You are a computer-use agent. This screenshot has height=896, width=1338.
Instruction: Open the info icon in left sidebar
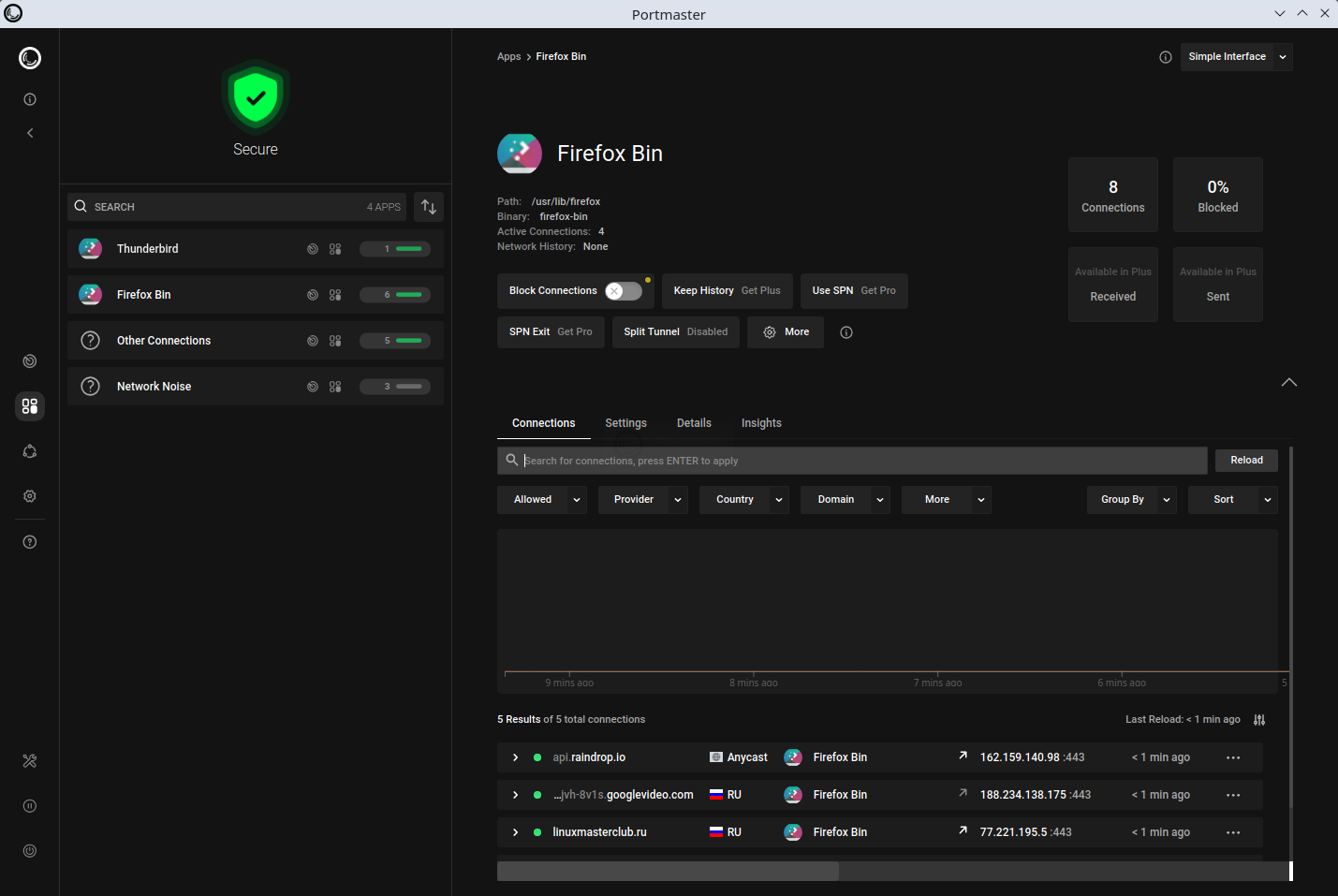tap(30, 99)
